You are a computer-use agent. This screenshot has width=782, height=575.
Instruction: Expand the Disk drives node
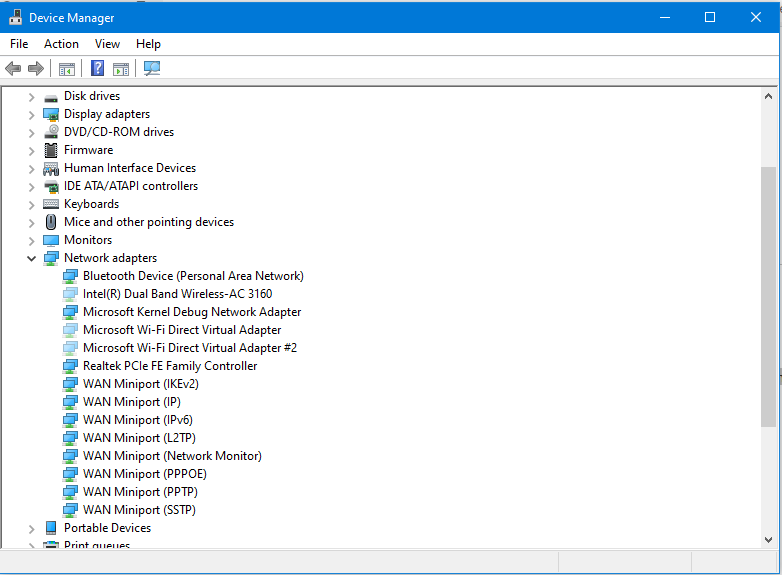(31, 97)
